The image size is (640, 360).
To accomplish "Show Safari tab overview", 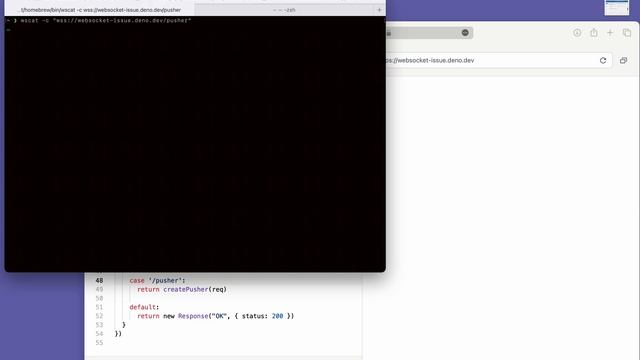I will pyautogui.click(x=627, y=33).
